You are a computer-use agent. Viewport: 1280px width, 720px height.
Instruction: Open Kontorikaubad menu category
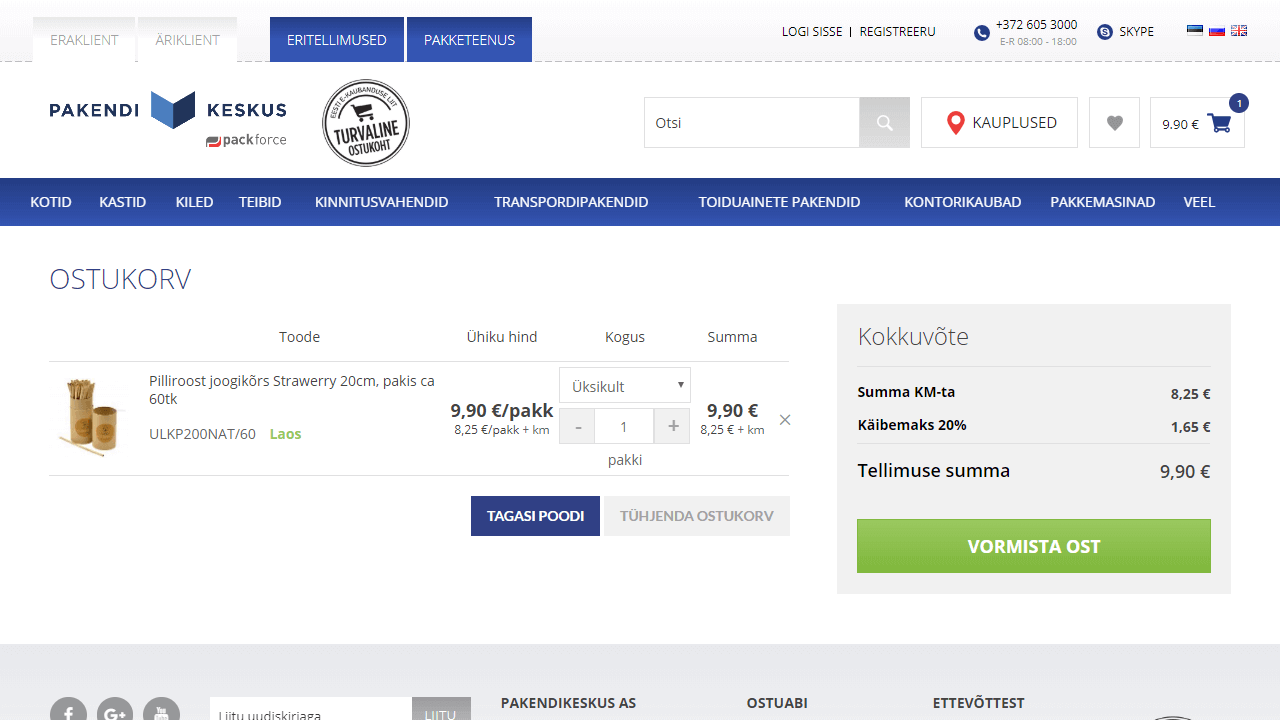click(963, 202)
